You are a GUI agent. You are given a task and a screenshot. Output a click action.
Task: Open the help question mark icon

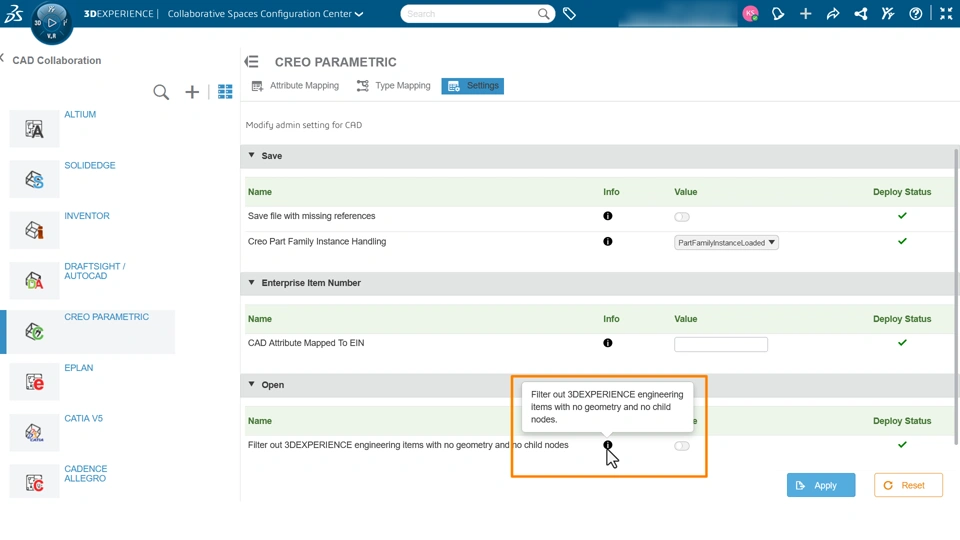click(915, 14)
